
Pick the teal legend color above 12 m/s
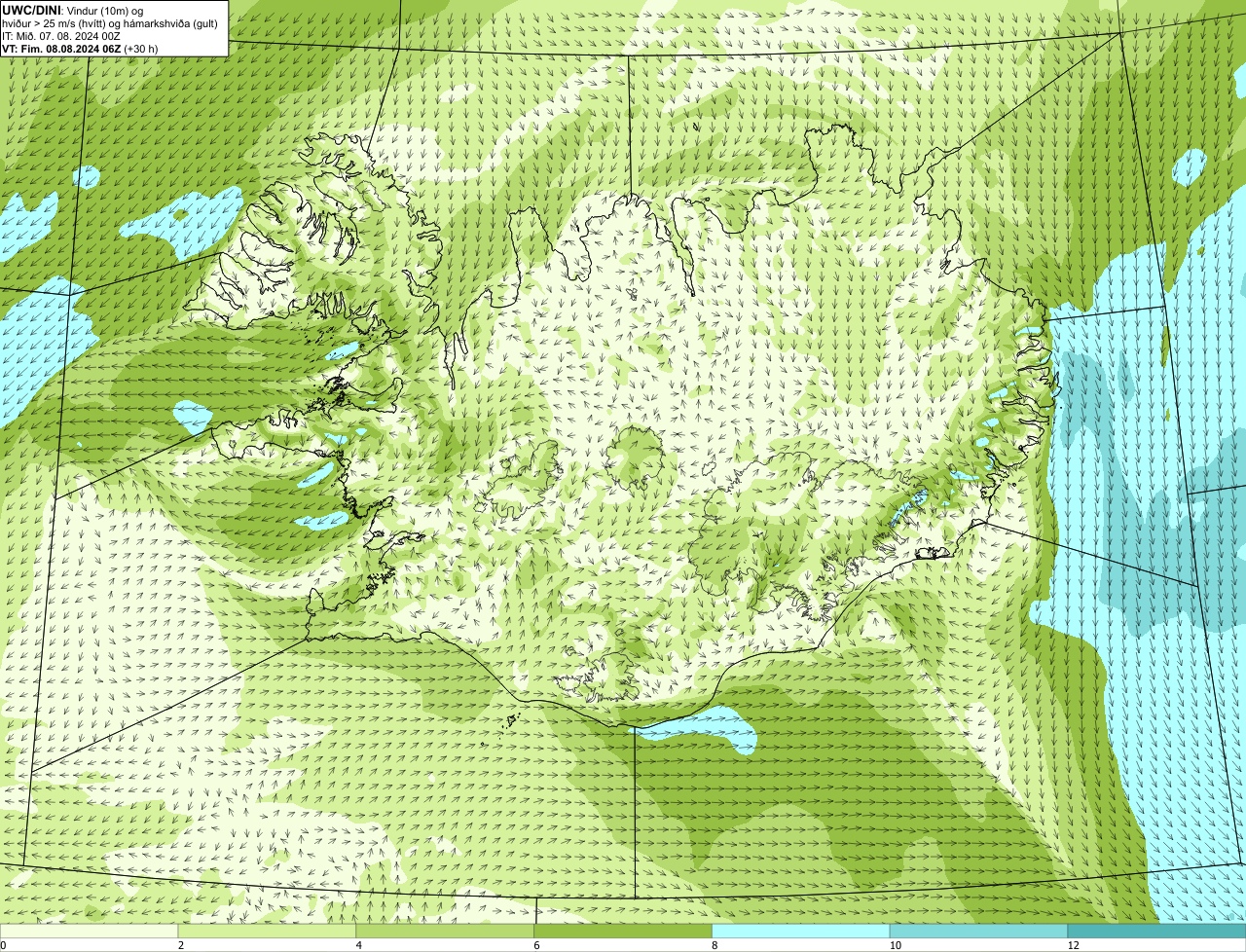click(1156, 931)
